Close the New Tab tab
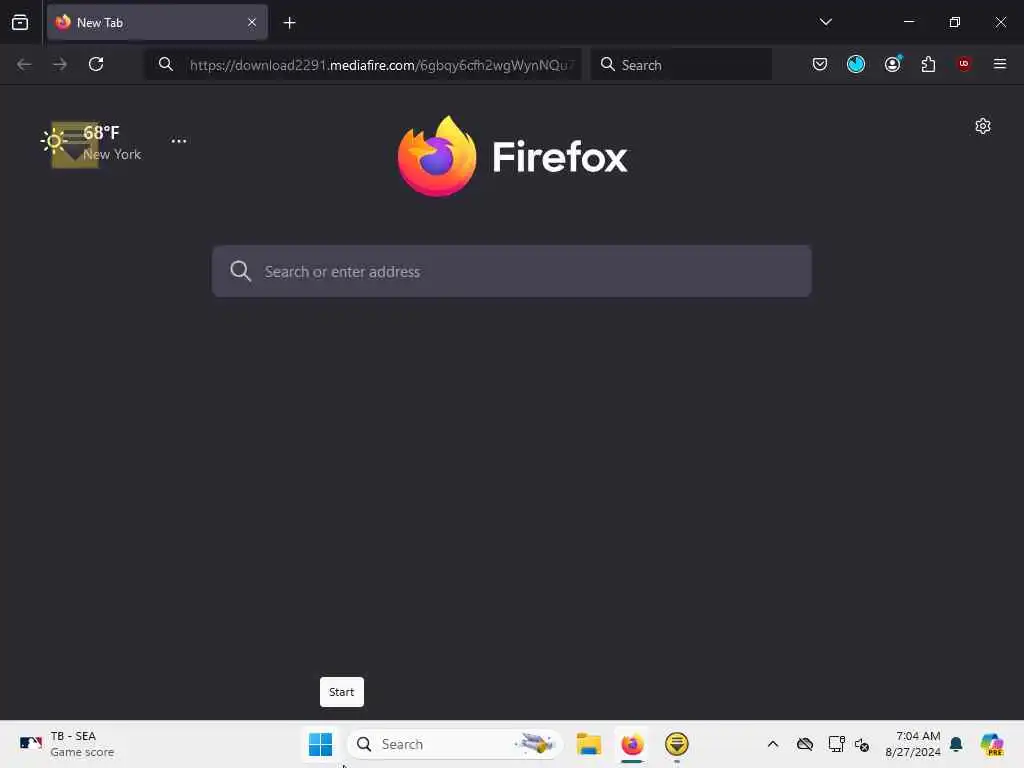Screen dimensions: 1024x768 point(252,22)
